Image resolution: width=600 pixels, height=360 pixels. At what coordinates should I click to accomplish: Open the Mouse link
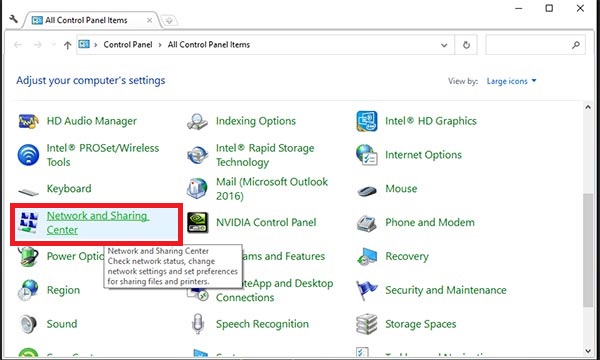[x=401, y=189]
